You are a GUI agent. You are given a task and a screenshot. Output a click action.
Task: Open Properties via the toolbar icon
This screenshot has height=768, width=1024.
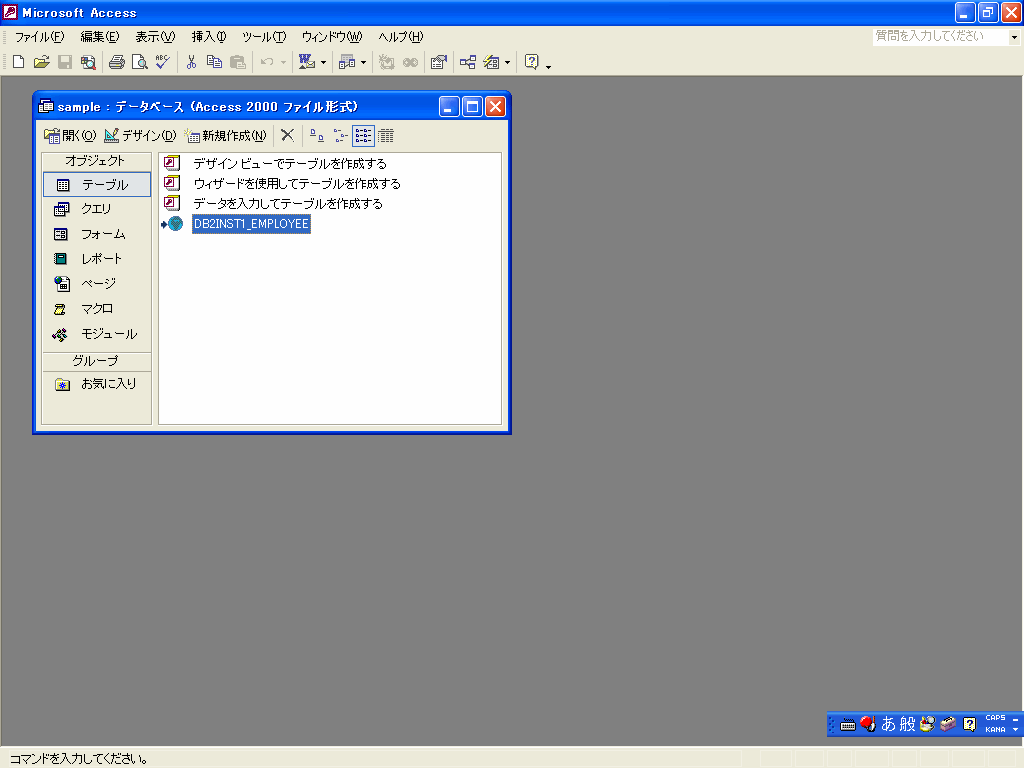click(439, 62)
